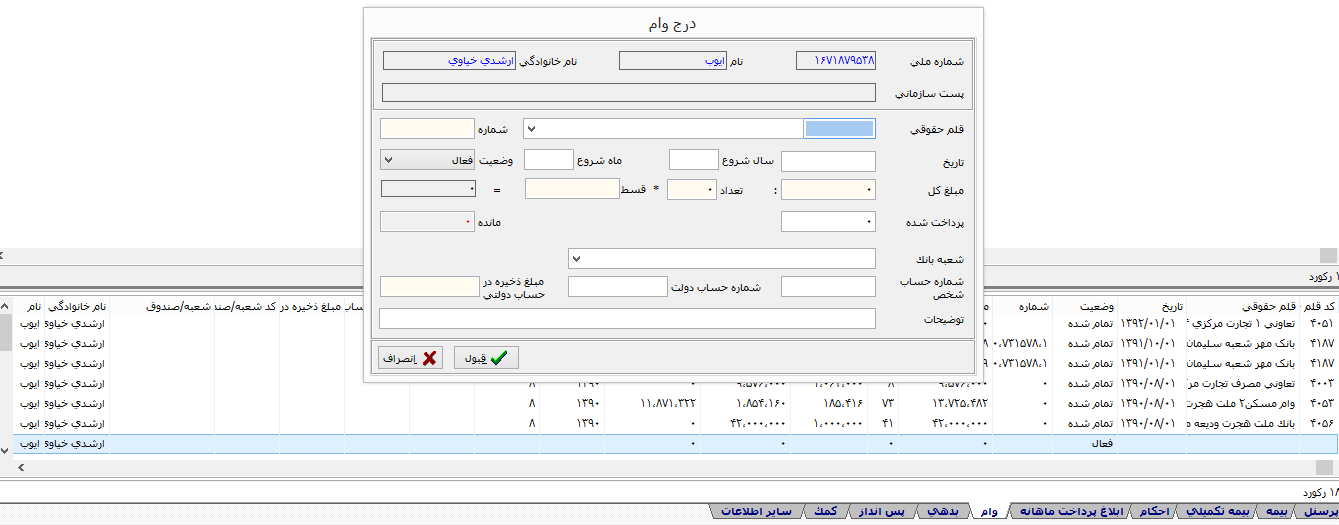Click the شماره حساب شخص field
Viewport: 1339px width, 525px height.
(828, 287)
